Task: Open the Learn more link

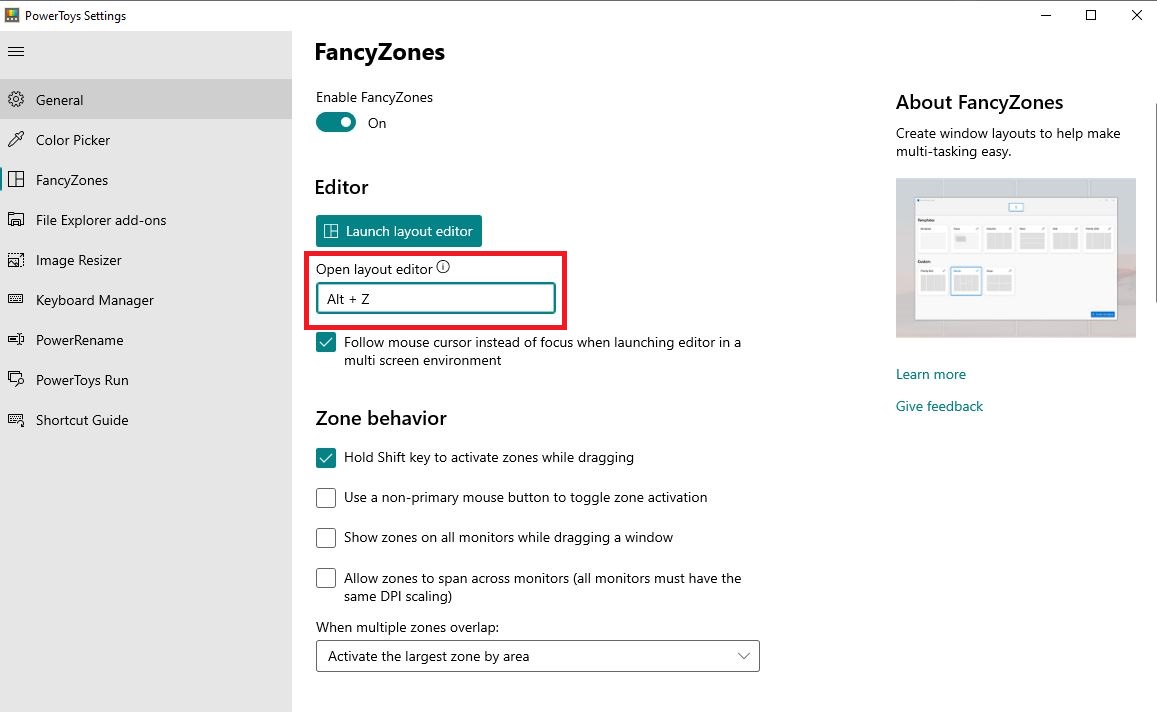Action: pyautogui.click(x=930, y=374)
